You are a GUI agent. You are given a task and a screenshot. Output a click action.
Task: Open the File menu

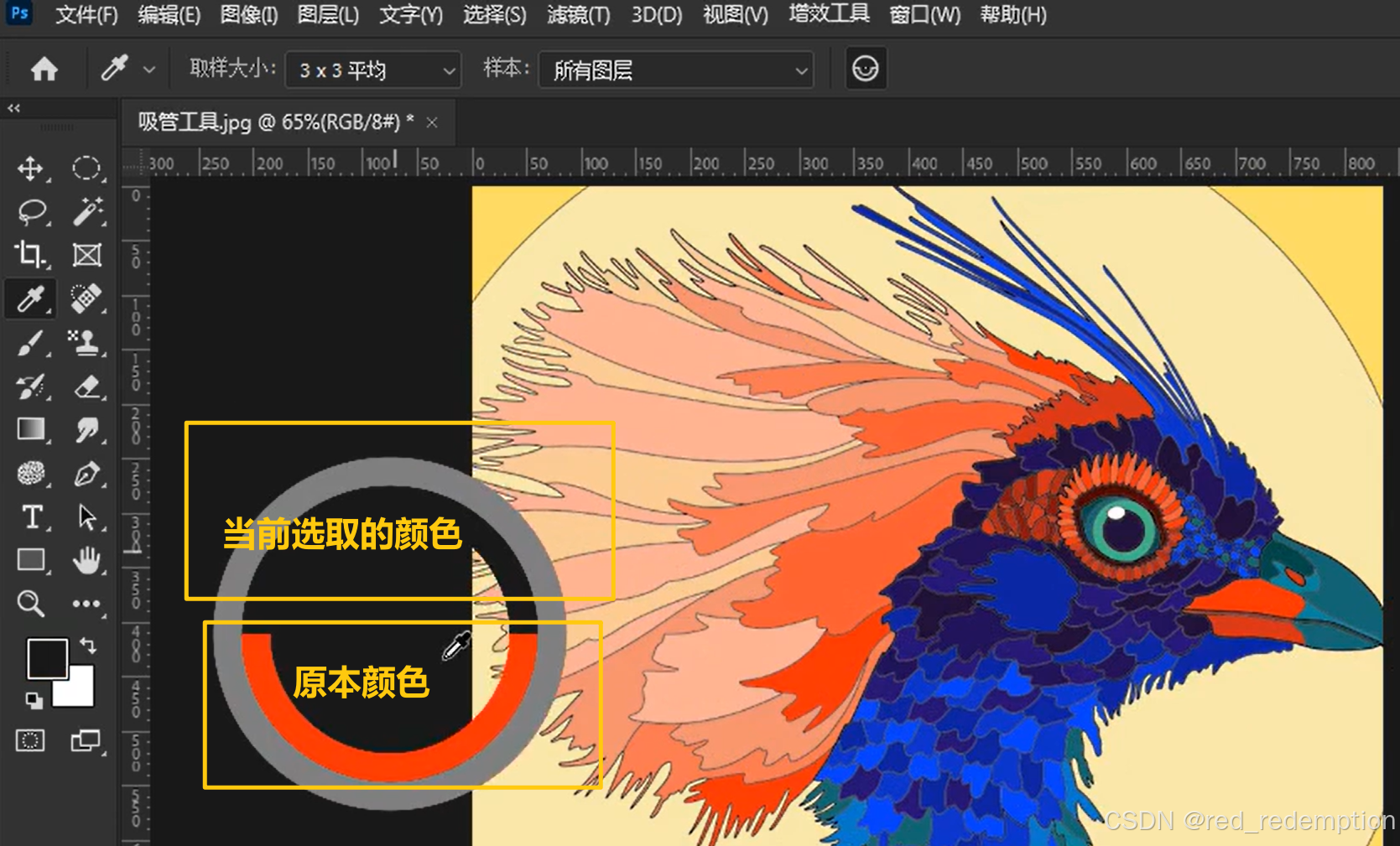(86, 15)
